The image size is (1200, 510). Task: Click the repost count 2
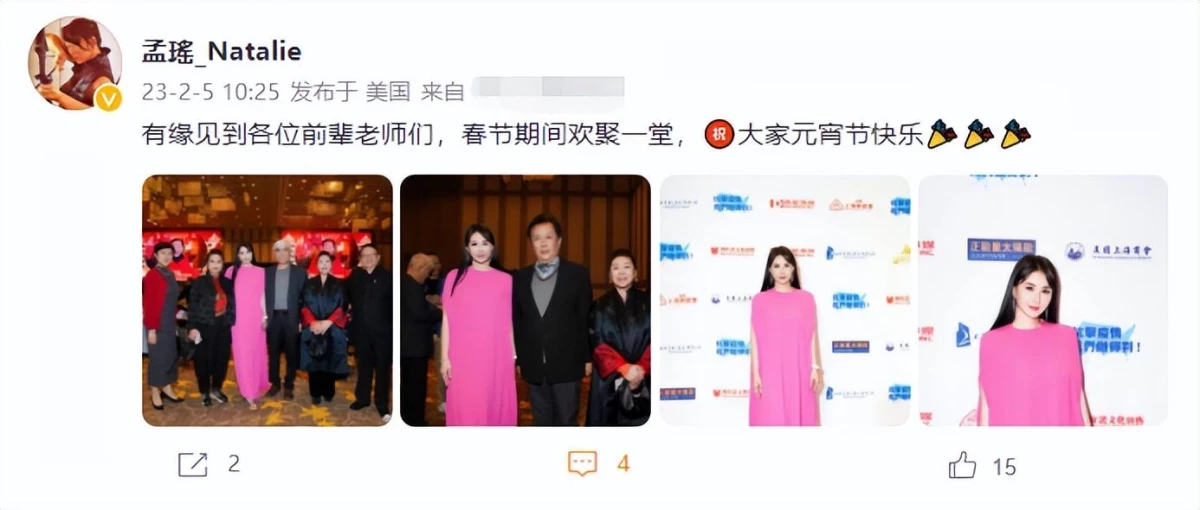coord(234,465)
